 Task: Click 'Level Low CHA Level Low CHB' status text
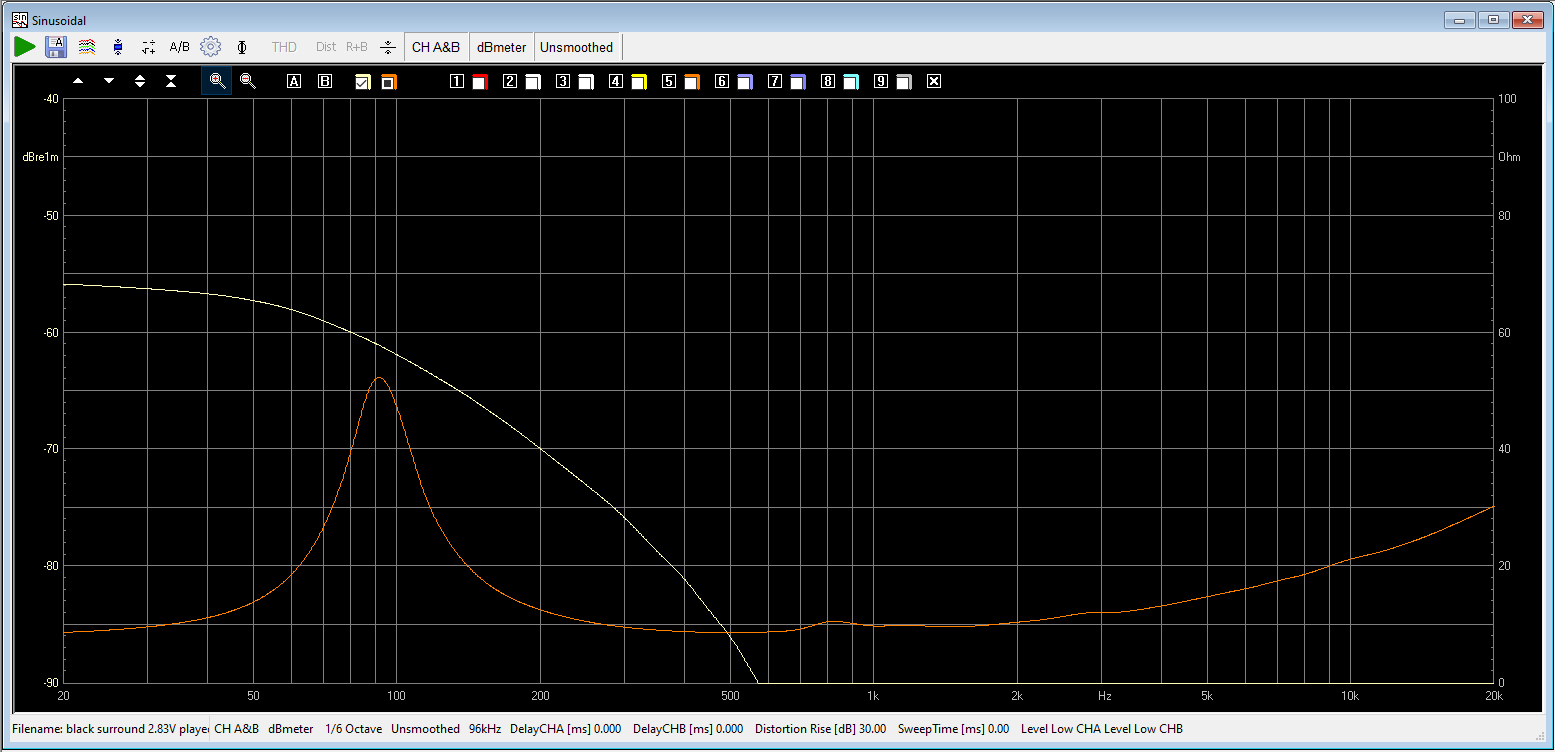(x=1102, y=729)
